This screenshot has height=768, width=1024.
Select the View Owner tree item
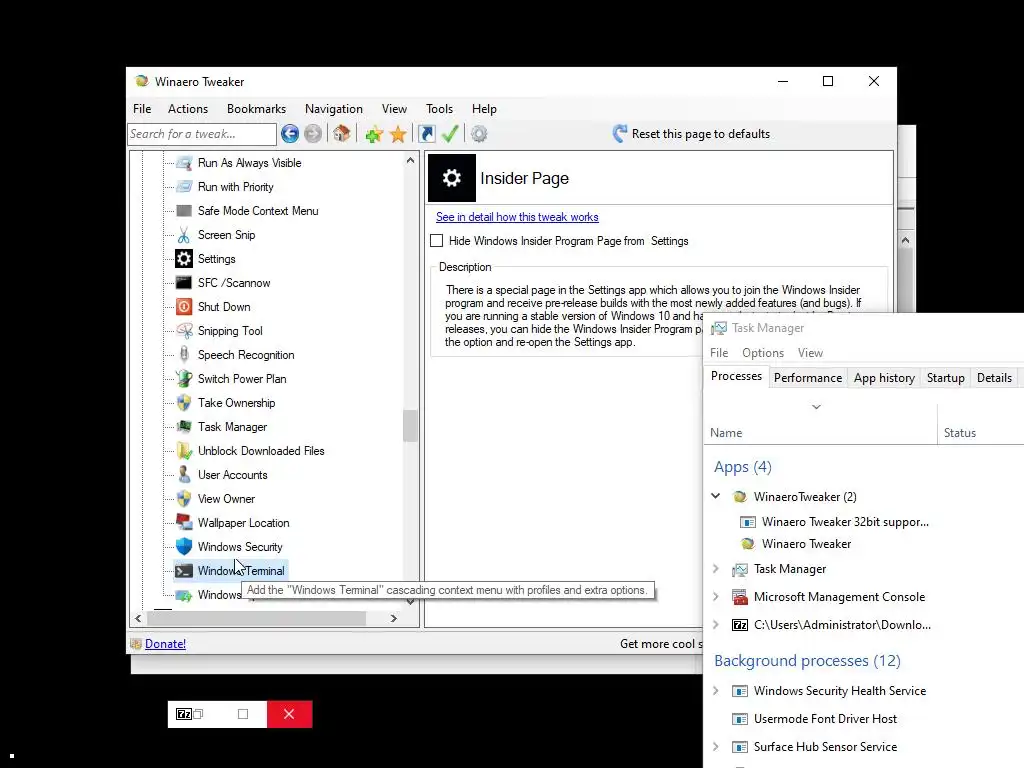click(226, 499)
